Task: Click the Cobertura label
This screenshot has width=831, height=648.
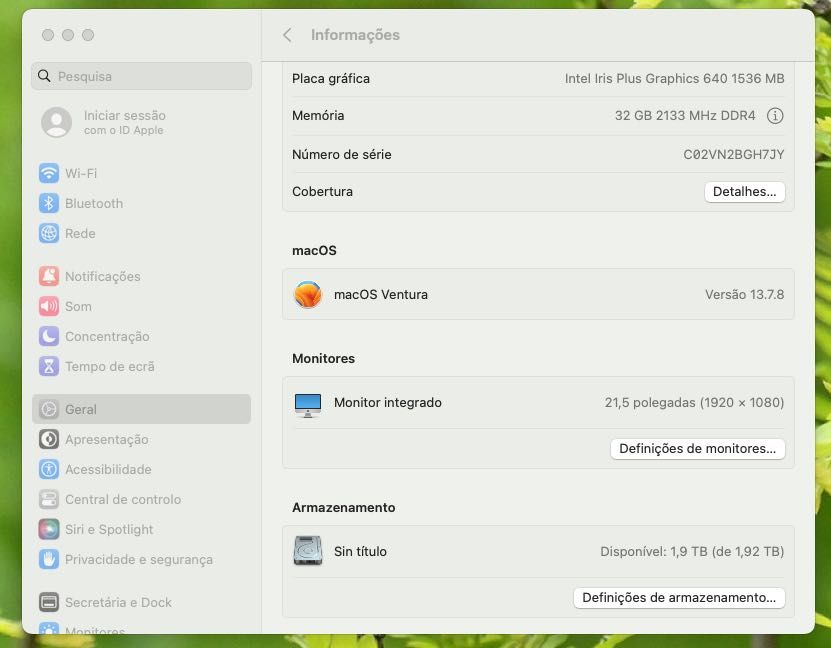Action: pos(322,192)
